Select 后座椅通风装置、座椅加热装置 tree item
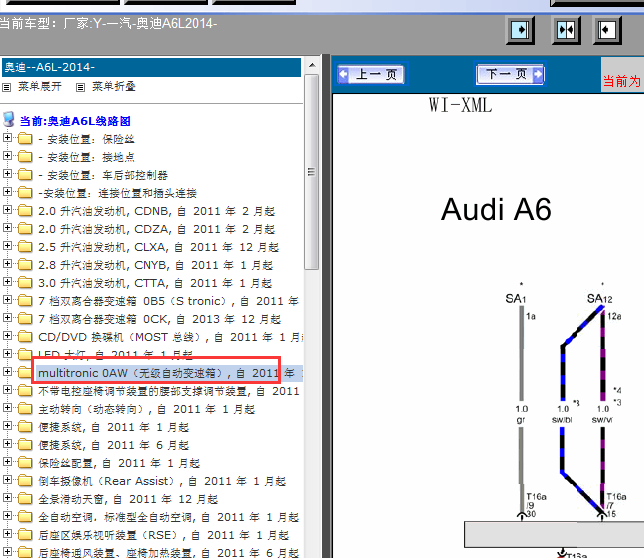Image resolution: width=644 pixels, height=558 pixels. click(168, 553)
